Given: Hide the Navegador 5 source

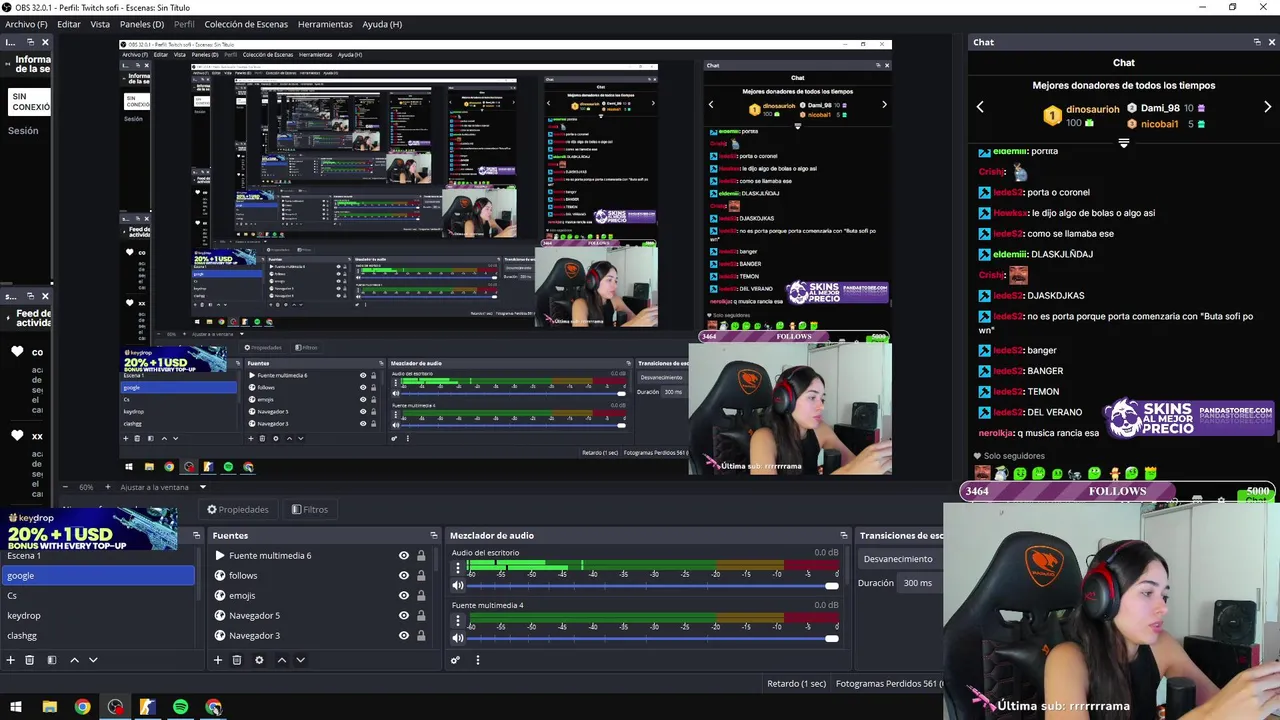Looking at the screenshot, I should click(x=404, y=616).
